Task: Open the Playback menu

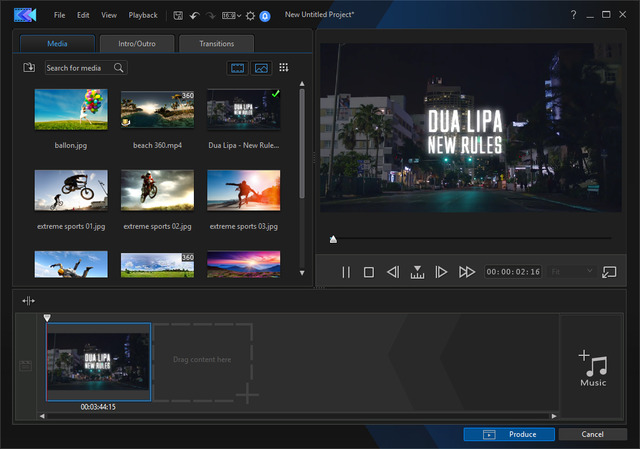Action: [x=143, y=16]
